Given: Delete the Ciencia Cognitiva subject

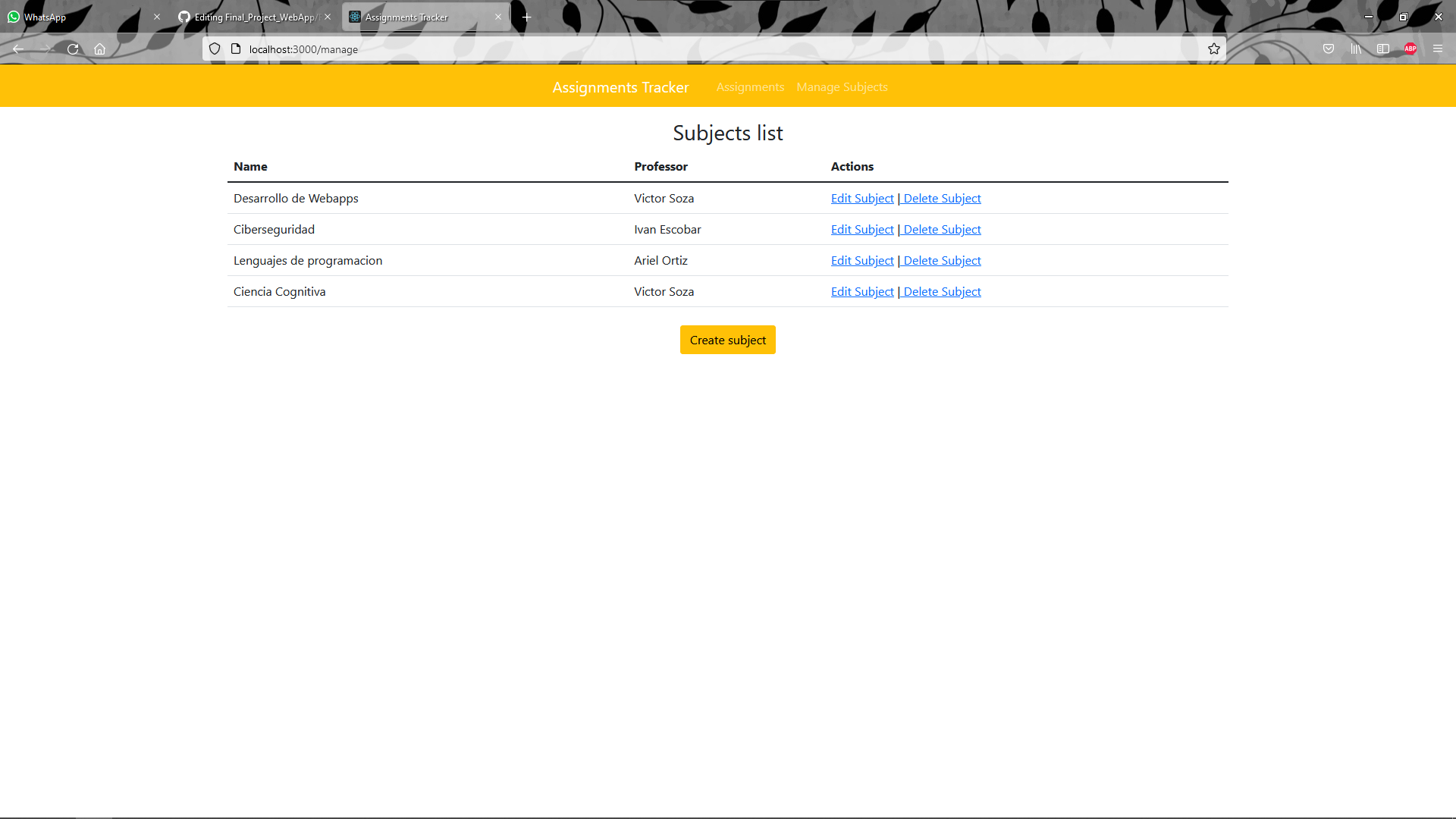Looking at the screenshot, I should (x=940, y=291).
